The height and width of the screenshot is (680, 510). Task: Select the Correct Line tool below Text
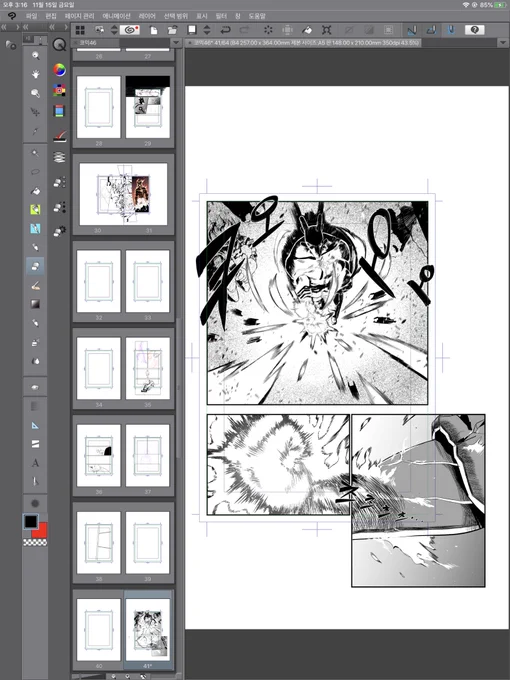click(35, 481)
